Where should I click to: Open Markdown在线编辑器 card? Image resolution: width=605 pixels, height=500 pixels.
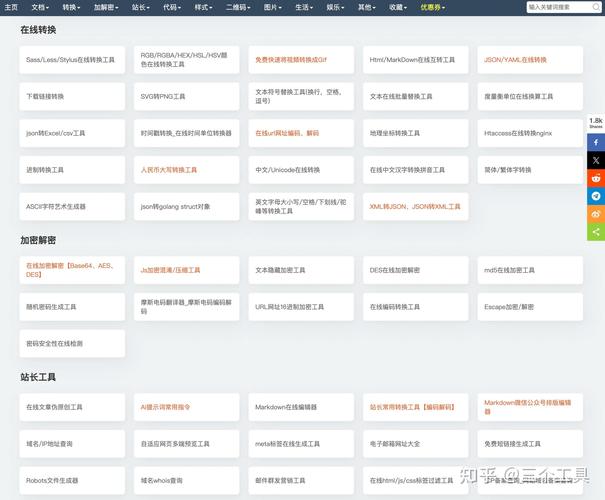[301, 407]
